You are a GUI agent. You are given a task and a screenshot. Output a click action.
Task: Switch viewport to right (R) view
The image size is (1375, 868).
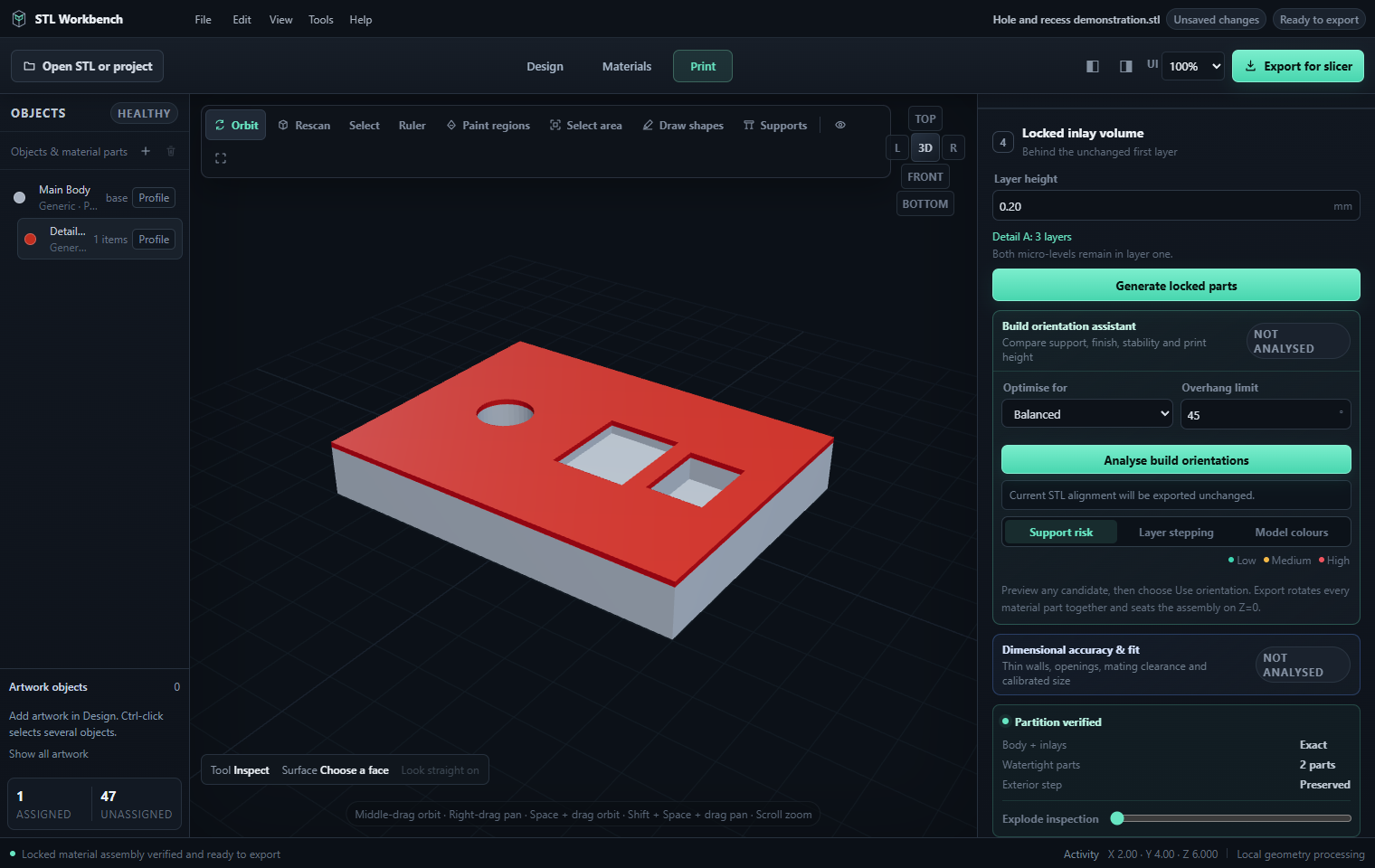(953, 147)
